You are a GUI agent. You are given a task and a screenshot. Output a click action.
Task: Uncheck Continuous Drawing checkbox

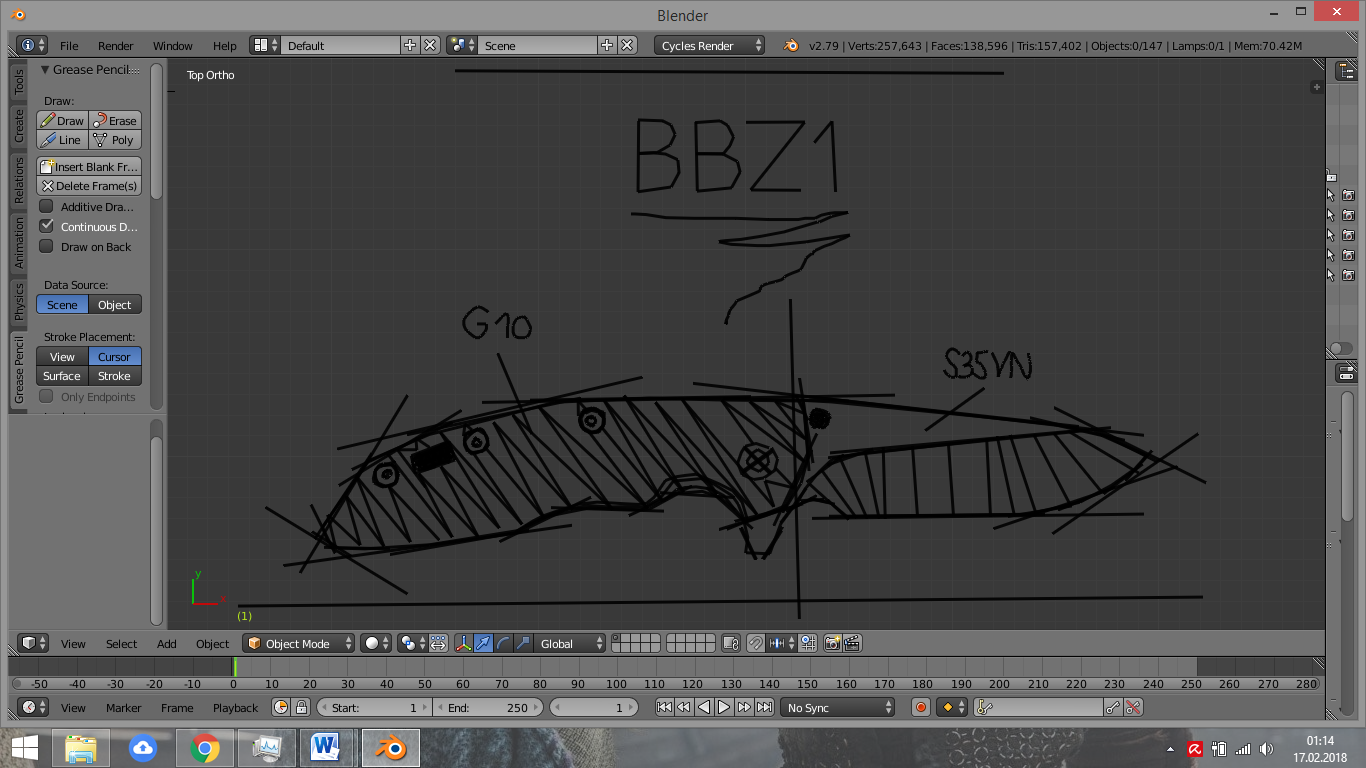[x=46, y=227]
